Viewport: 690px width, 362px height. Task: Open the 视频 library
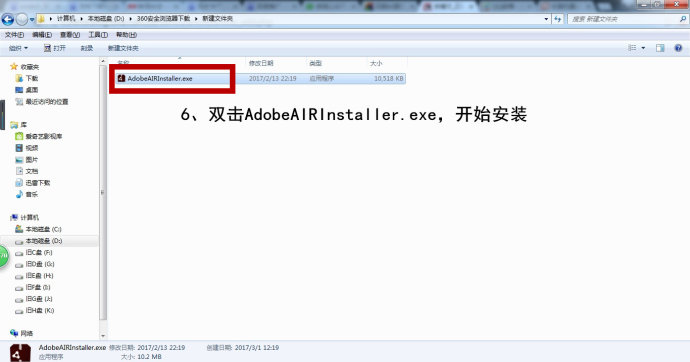click(x=32, y=148)
